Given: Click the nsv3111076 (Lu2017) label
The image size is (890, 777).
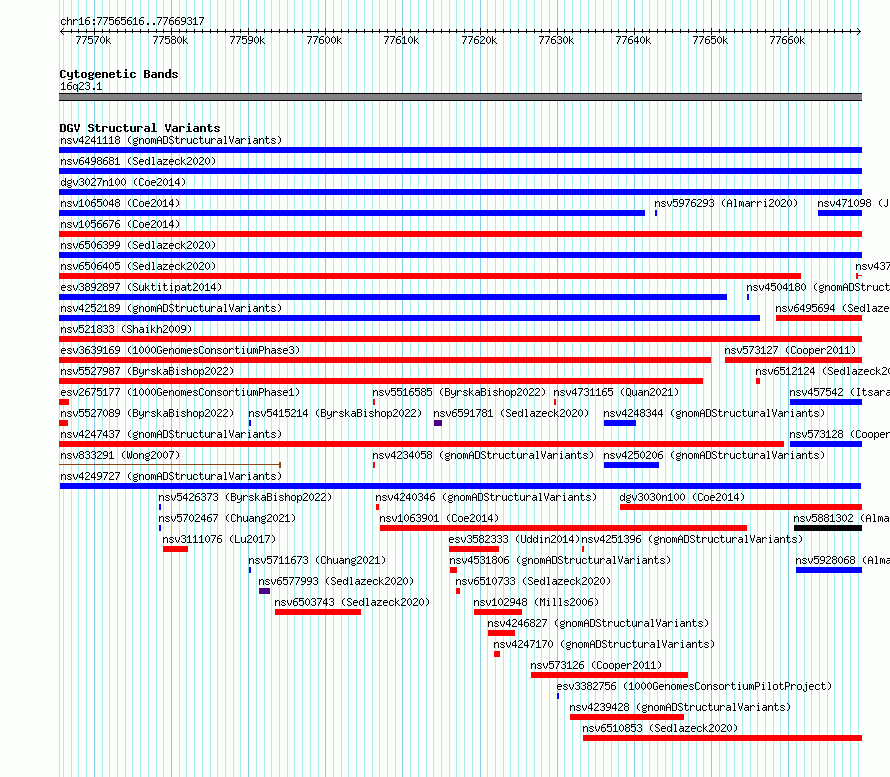Looking at the screenshot, I should pos(219,539).
